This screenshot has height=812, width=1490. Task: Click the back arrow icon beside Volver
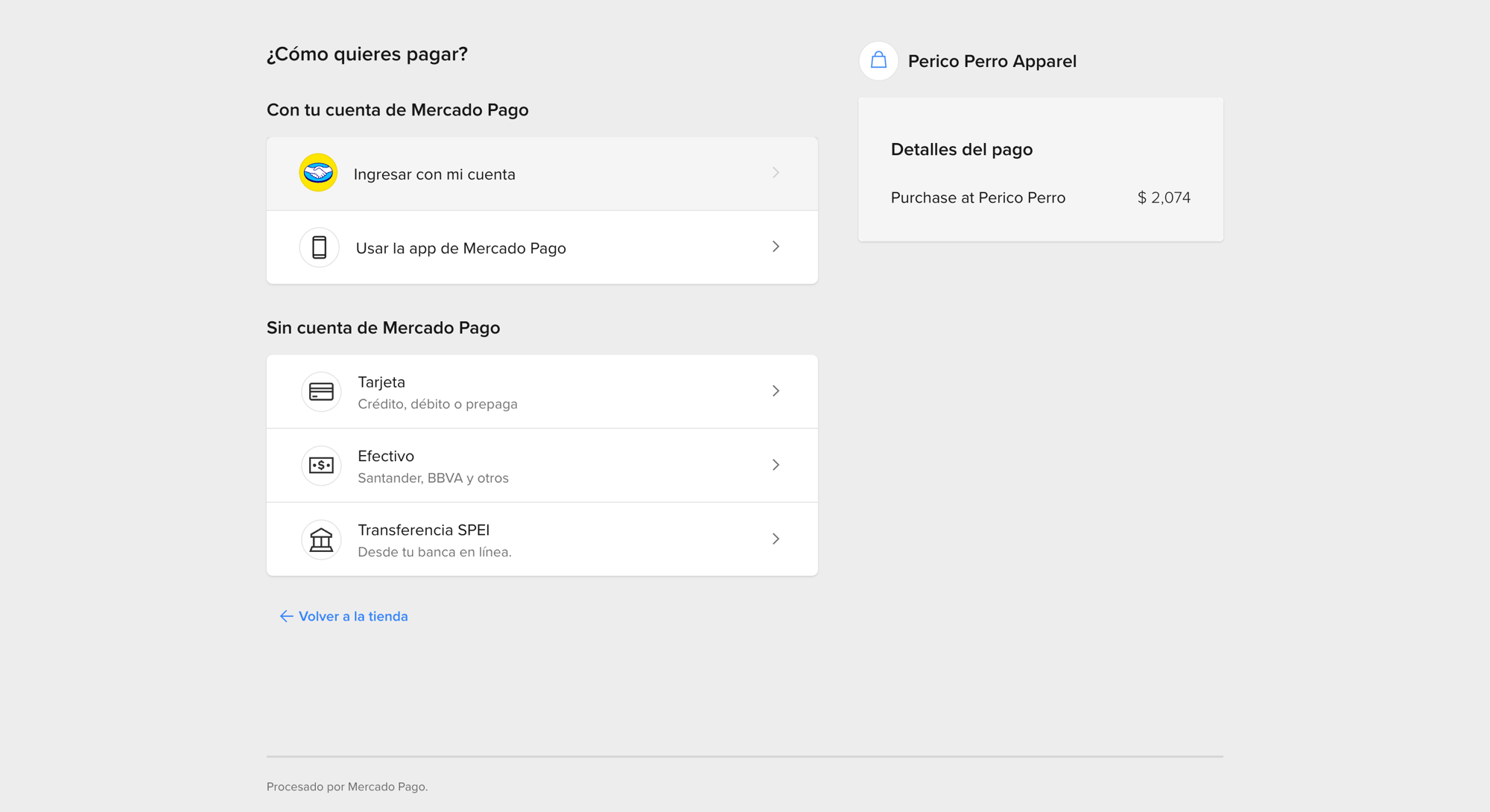(286, 616)
